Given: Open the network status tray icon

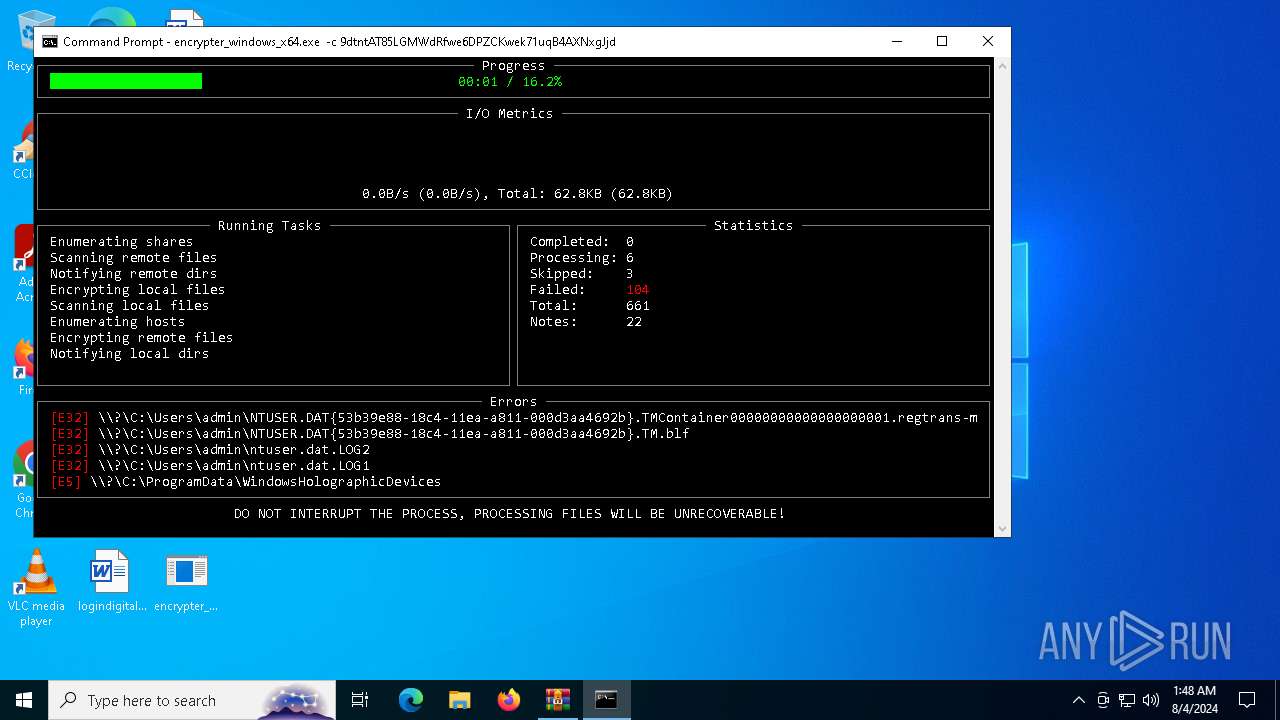Looking at the screenshot, I should tap(1127, 700).
